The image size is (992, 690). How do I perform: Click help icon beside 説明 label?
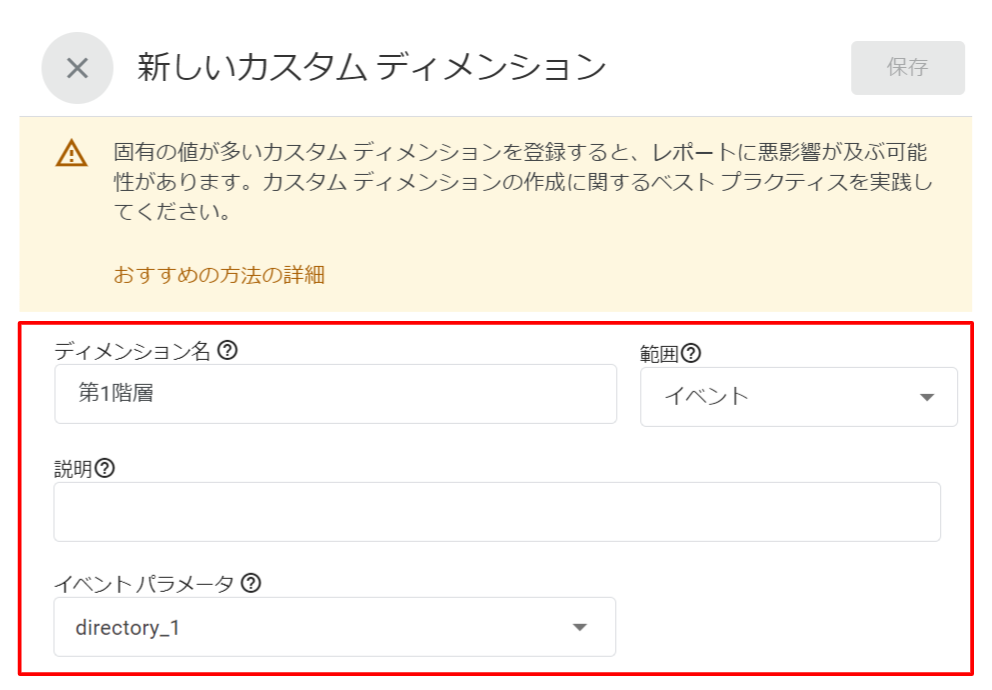(104, 468)
